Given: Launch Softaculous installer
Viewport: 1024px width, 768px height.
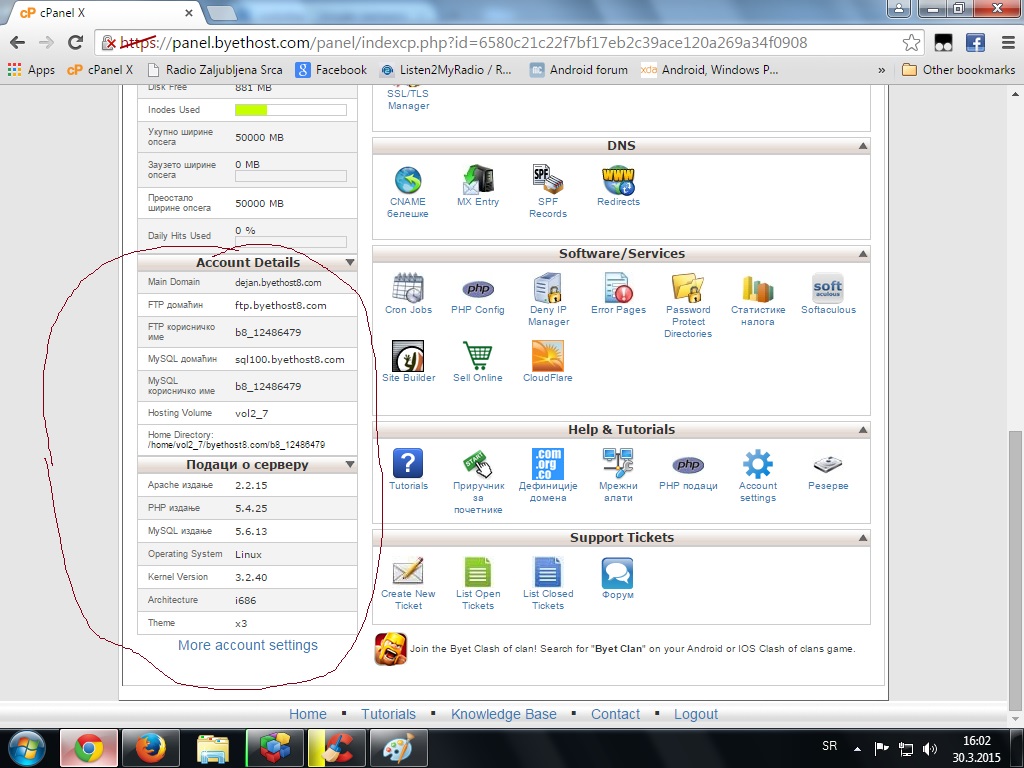Looking at the screenshot, I should [x=828, y=288].
